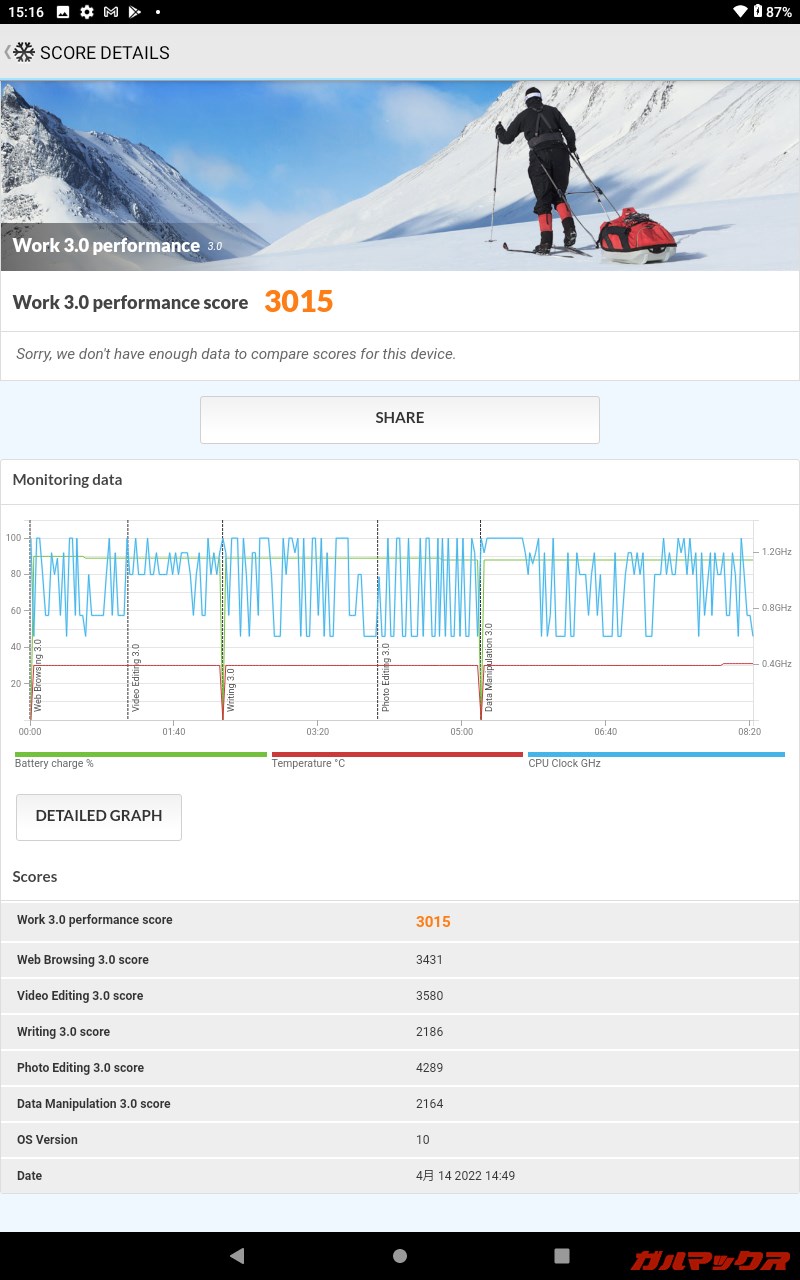Open recent apps with the square button
The width and height of the screenshot is (800, 1280).
pos(562,1256)
